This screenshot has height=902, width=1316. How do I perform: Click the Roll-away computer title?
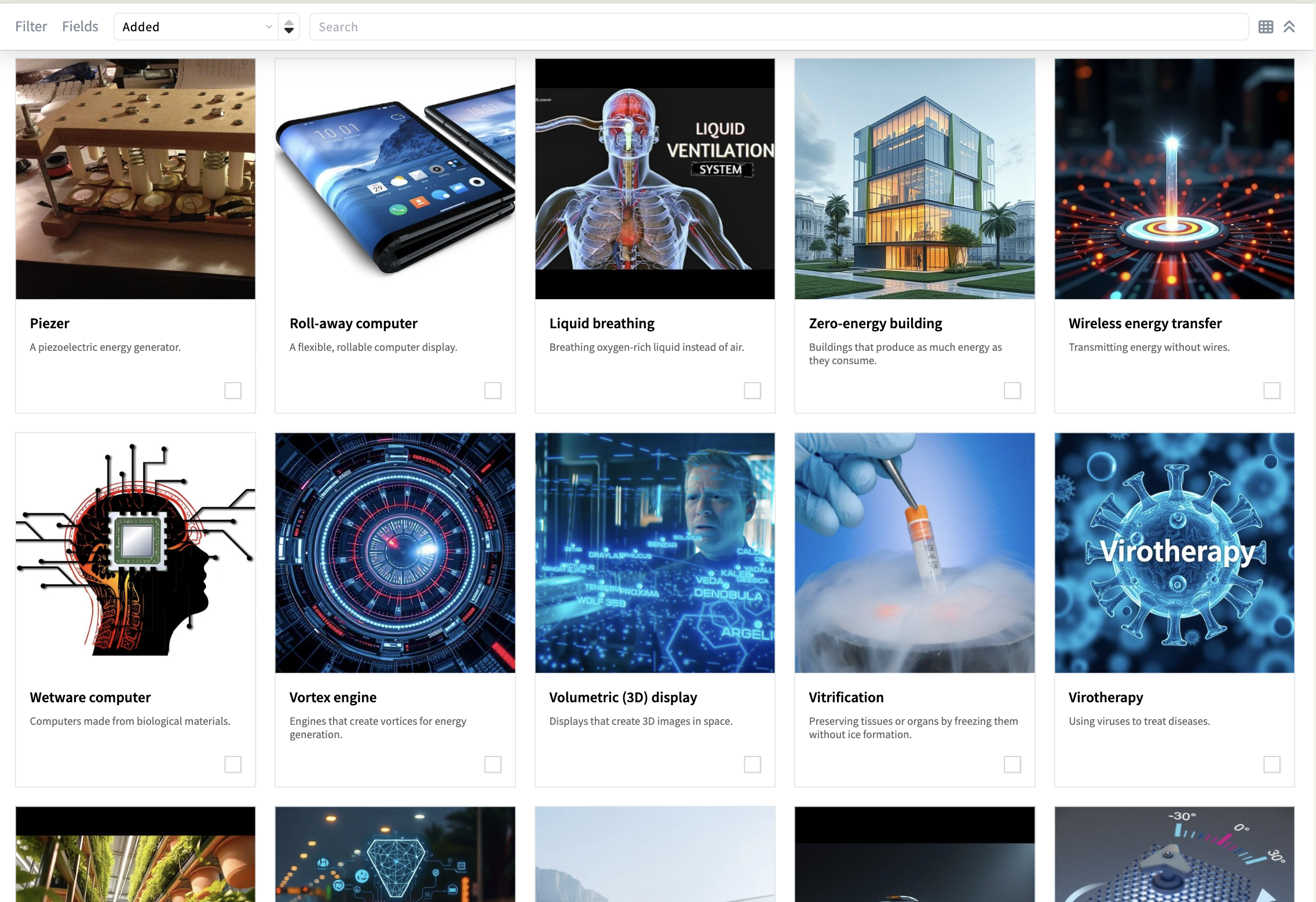353,323
